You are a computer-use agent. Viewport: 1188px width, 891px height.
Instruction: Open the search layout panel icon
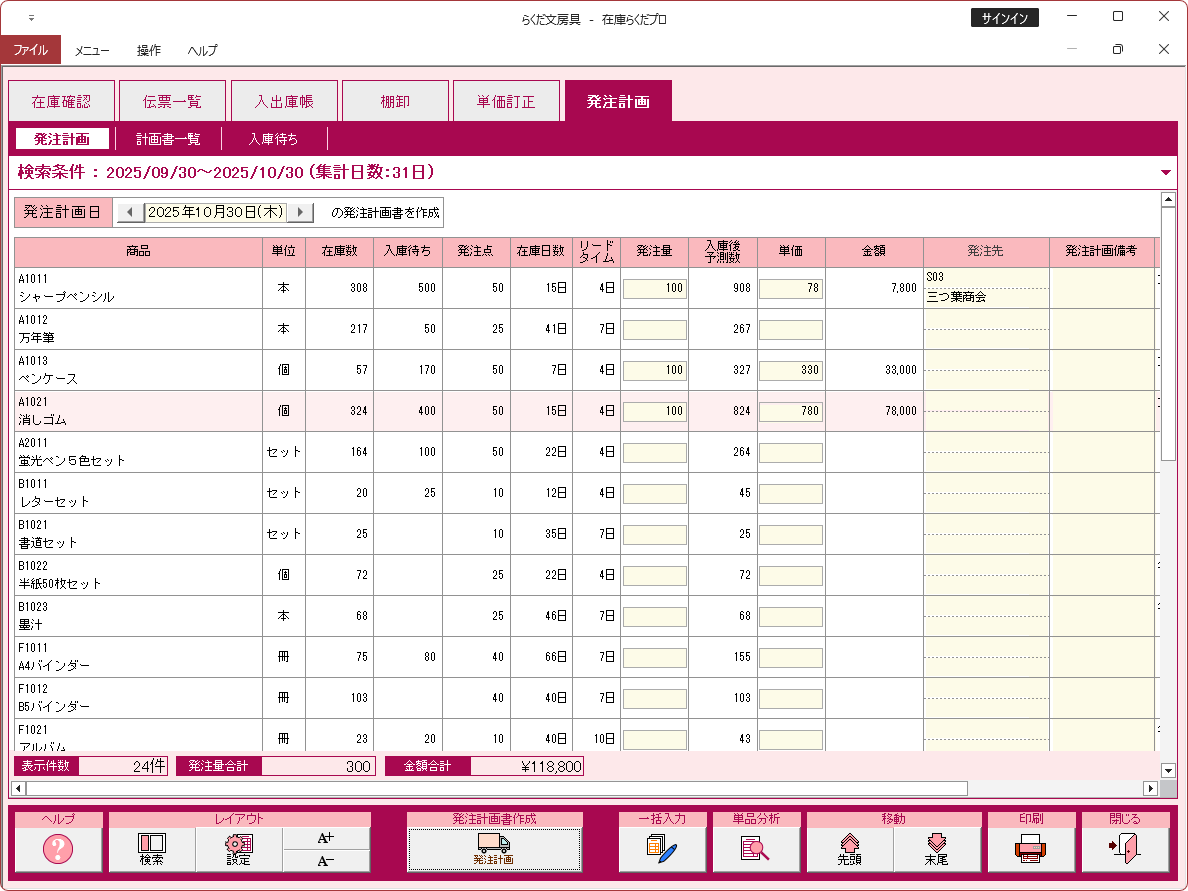click(152, 849)
